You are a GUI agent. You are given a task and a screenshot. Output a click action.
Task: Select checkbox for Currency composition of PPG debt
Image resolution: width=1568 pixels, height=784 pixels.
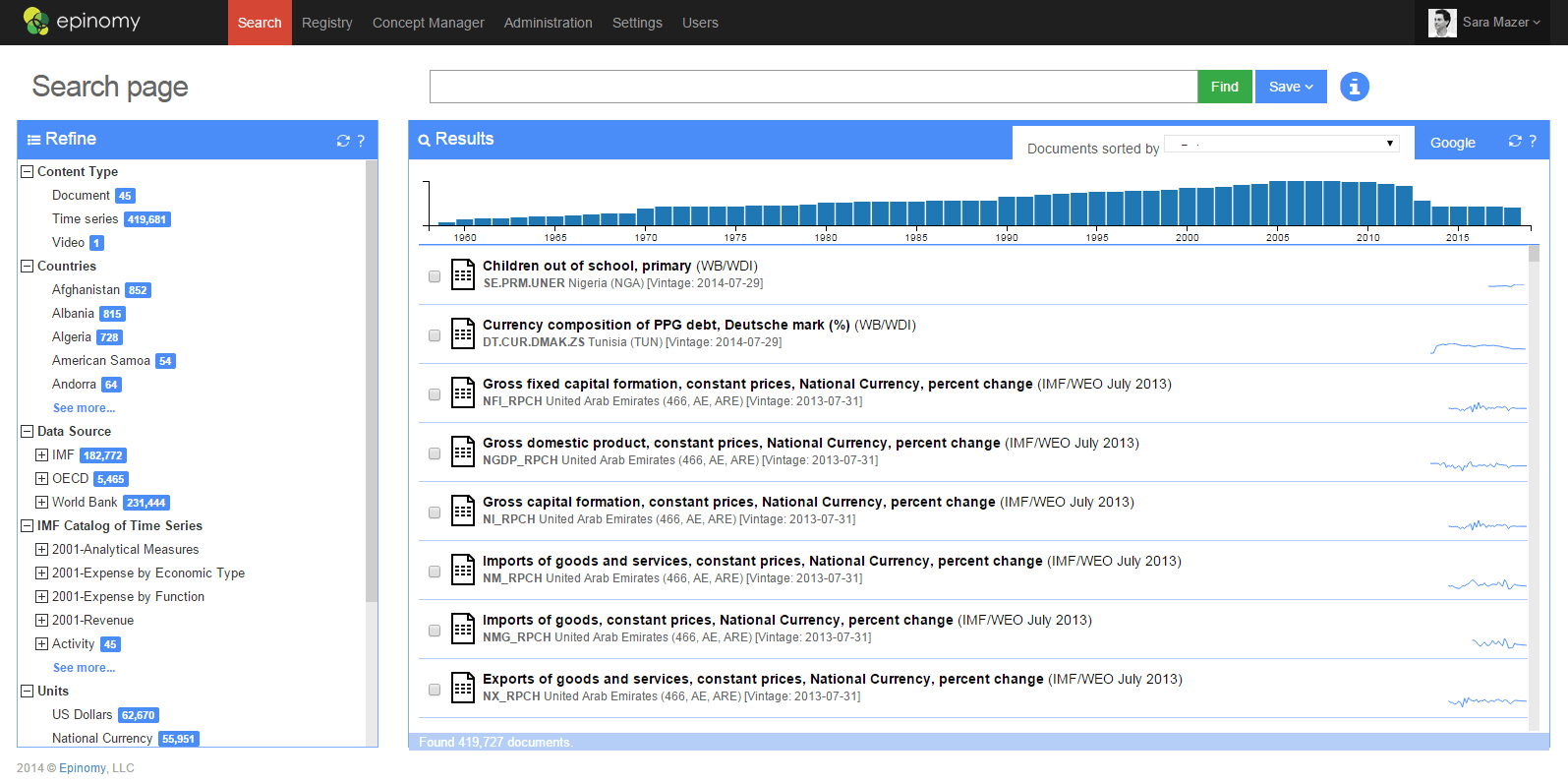(435, 335)
